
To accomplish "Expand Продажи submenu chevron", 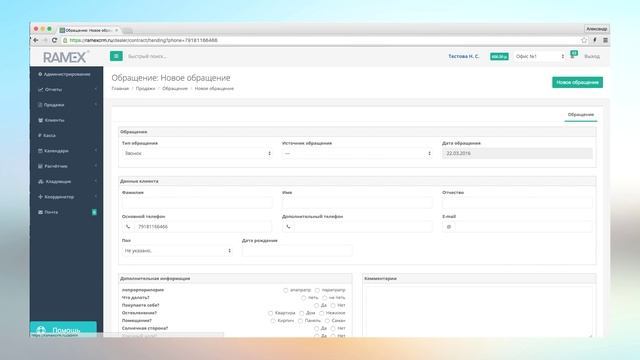I will pos(96,105).
